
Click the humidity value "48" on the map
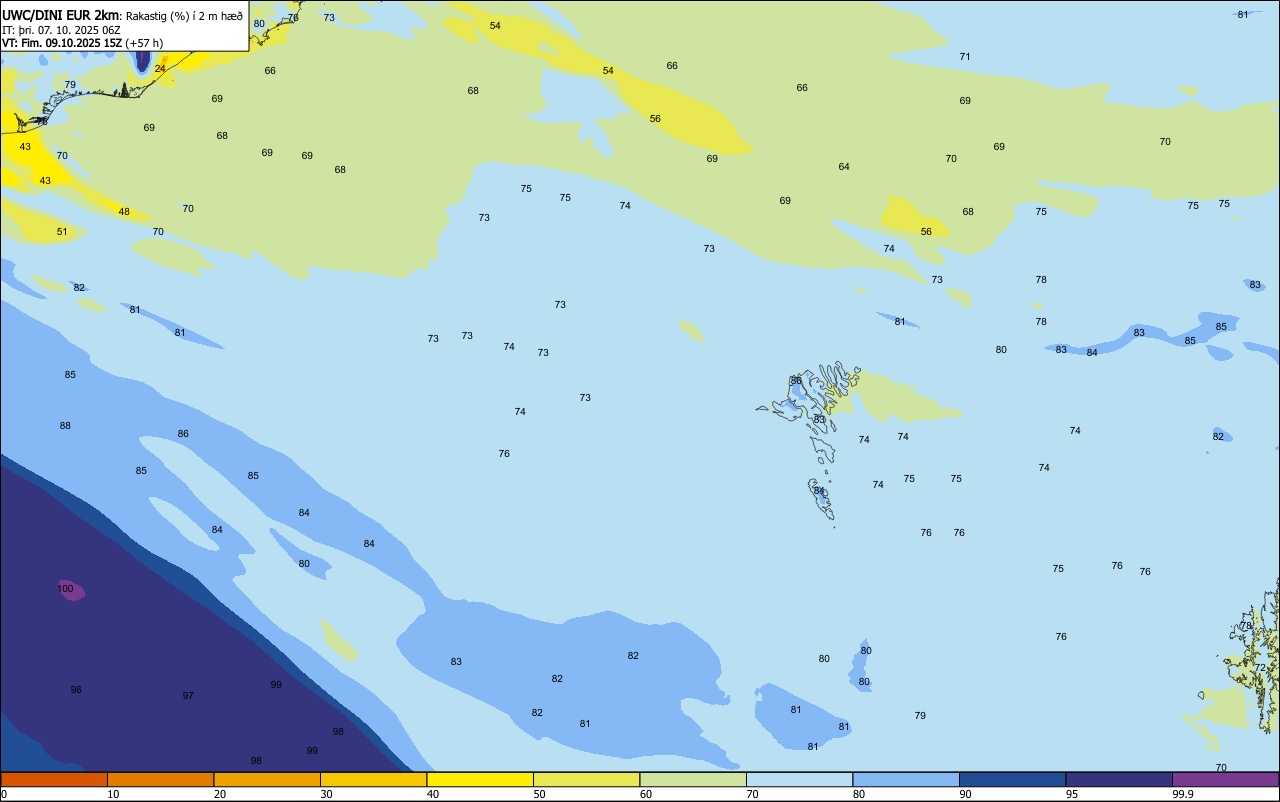coord(124,212)
